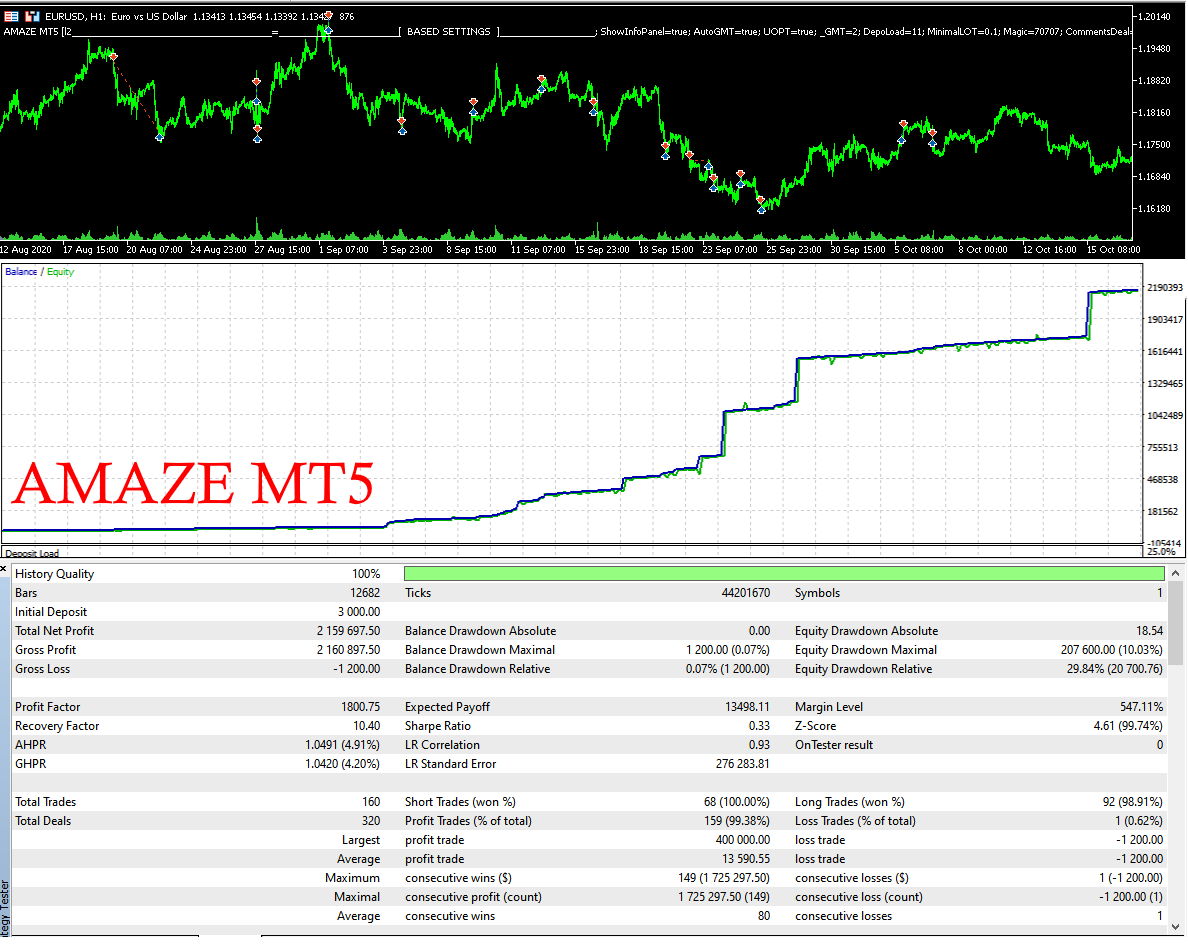
Task: Select the Balance Drawdown Absolute label
Action: [480, 631]
